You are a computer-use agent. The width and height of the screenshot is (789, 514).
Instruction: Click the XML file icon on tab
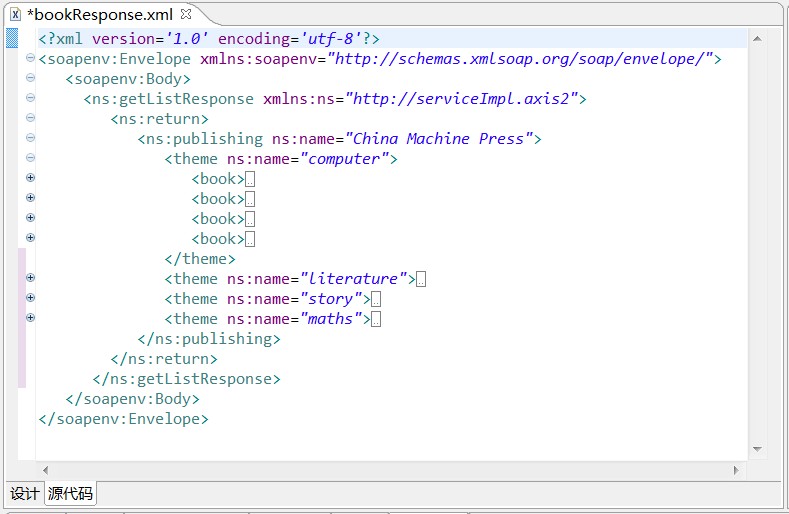pyautogui.click(x=15, y=15)
